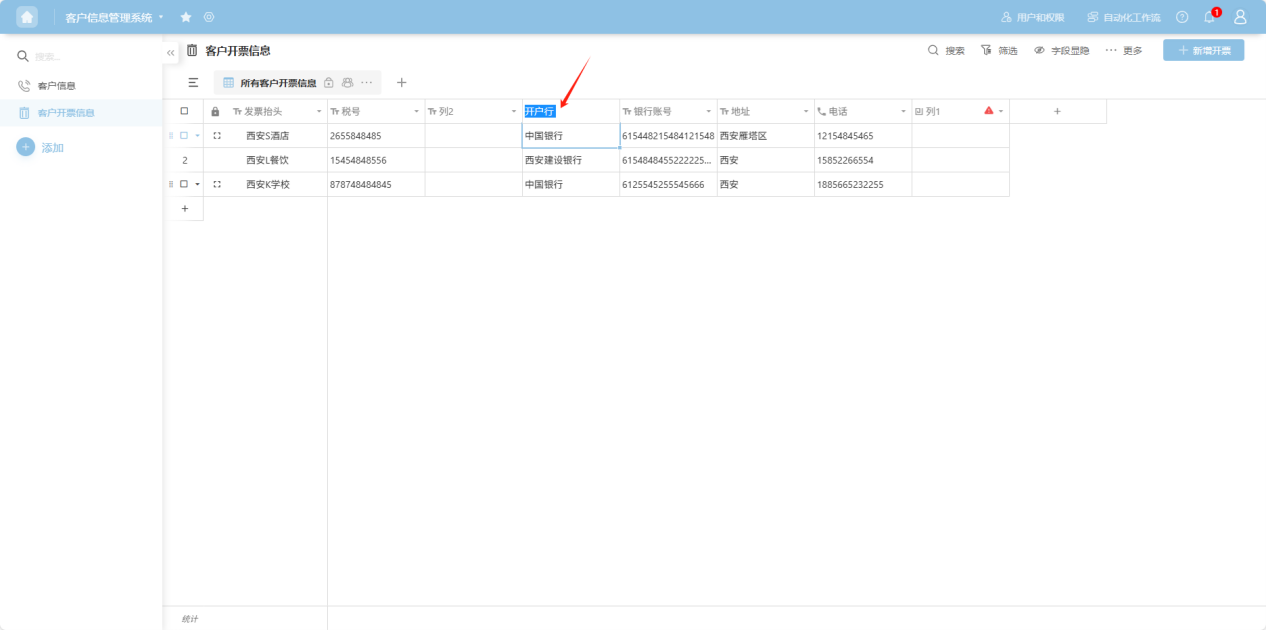Click the hamburger view list icon
1266x630 pixels.
(x=193, y=83)
